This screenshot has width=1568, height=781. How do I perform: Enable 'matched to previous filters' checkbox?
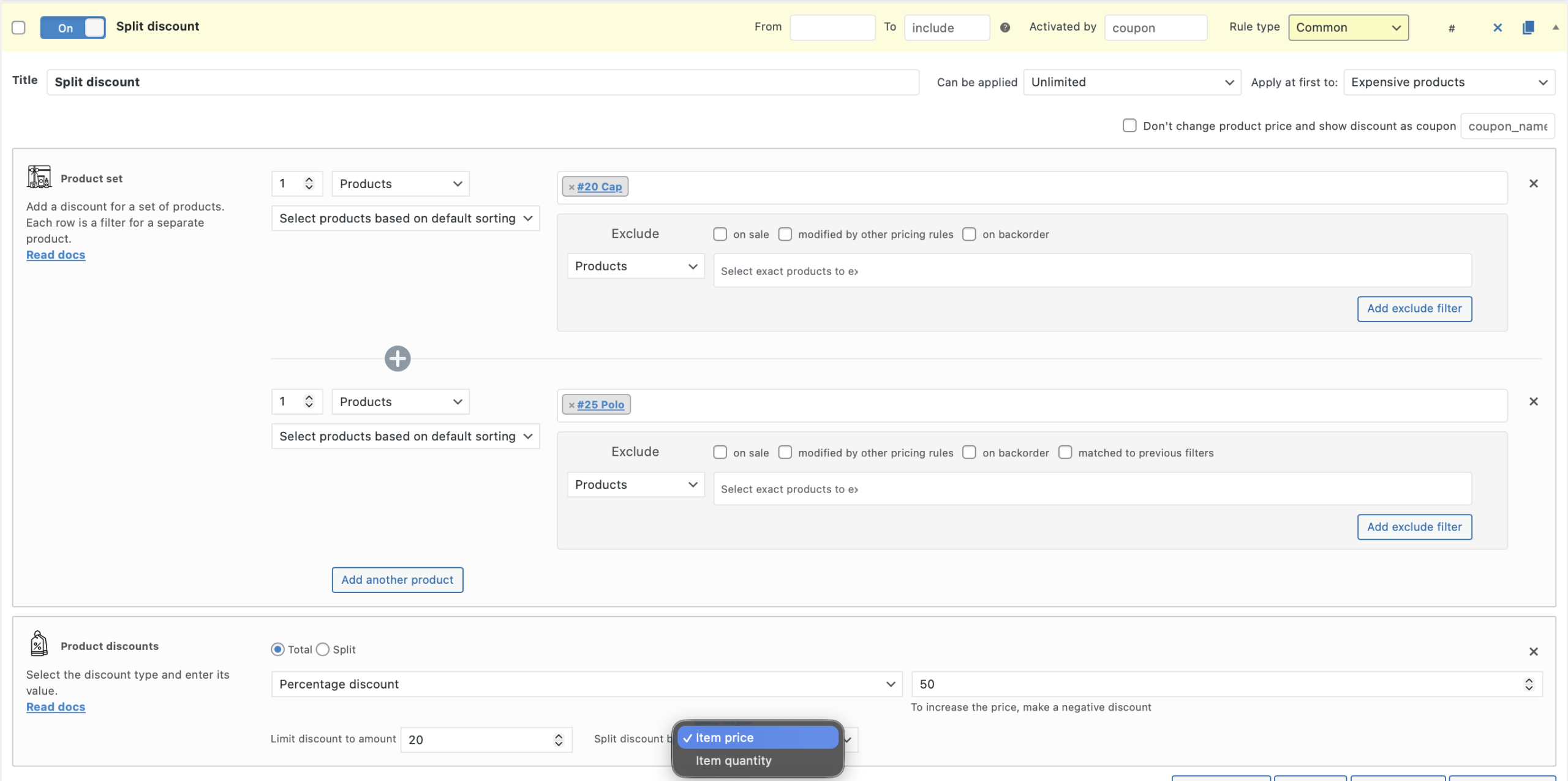(x=1065, y=453)
